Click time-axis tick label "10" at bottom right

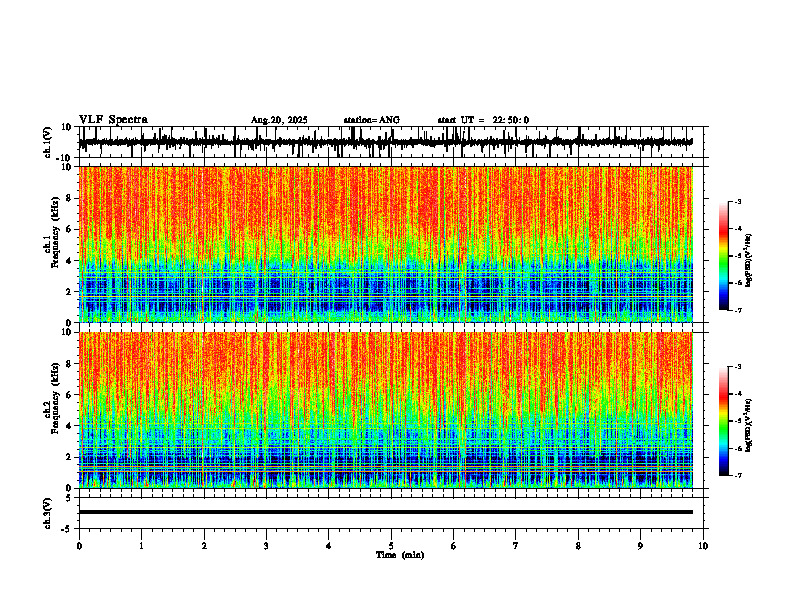pyautogui.click(x=703, y=546)
